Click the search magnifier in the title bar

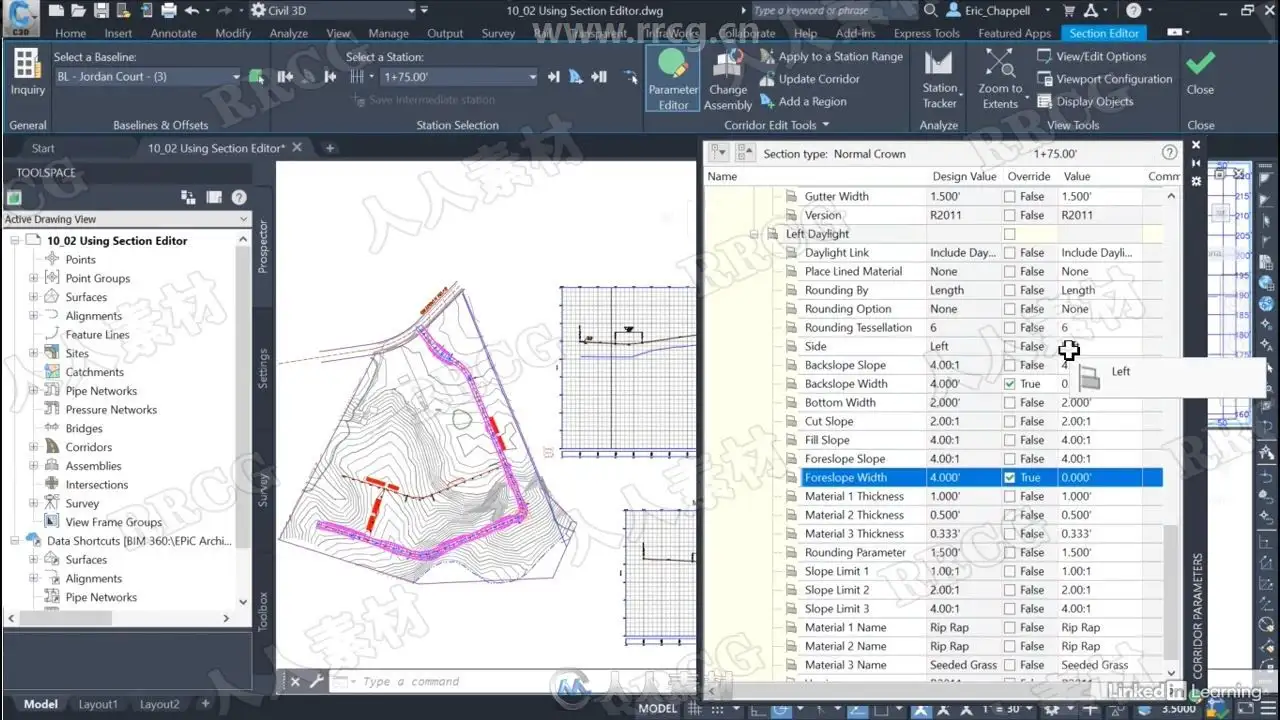(x=931, y=11)
